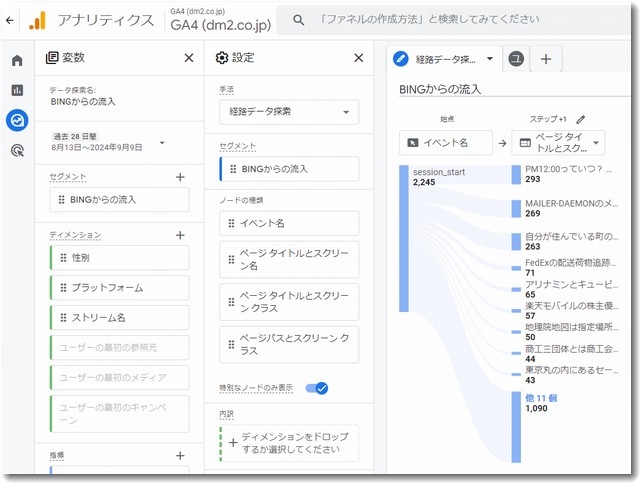Open the 手法 経路データ探索 dropdown
Screen dimensions: 640x483
[x=288, y=113]
